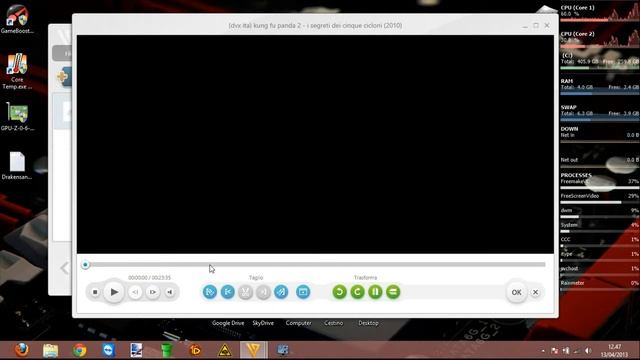The height and width of the screenshot is (360, 640).
Task: Cancel editing with the X button
Action: click(536, 292)
